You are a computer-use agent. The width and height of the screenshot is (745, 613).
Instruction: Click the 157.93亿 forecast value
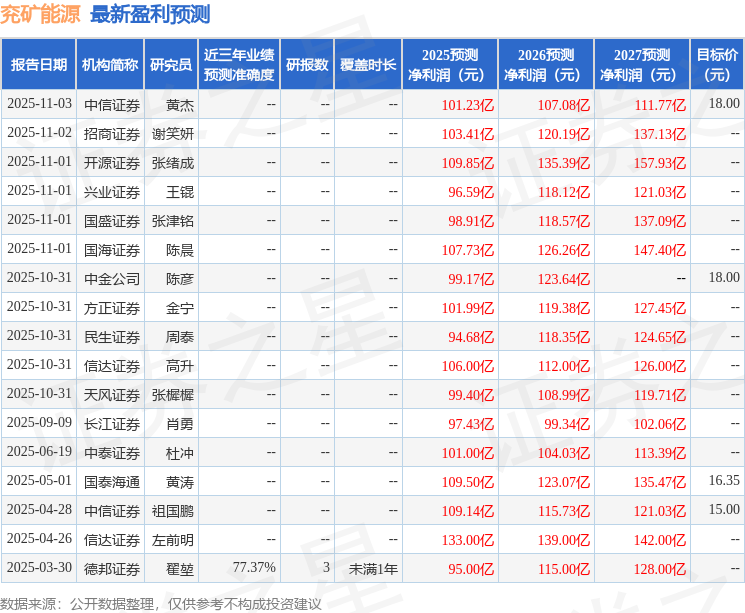[659, 163]
